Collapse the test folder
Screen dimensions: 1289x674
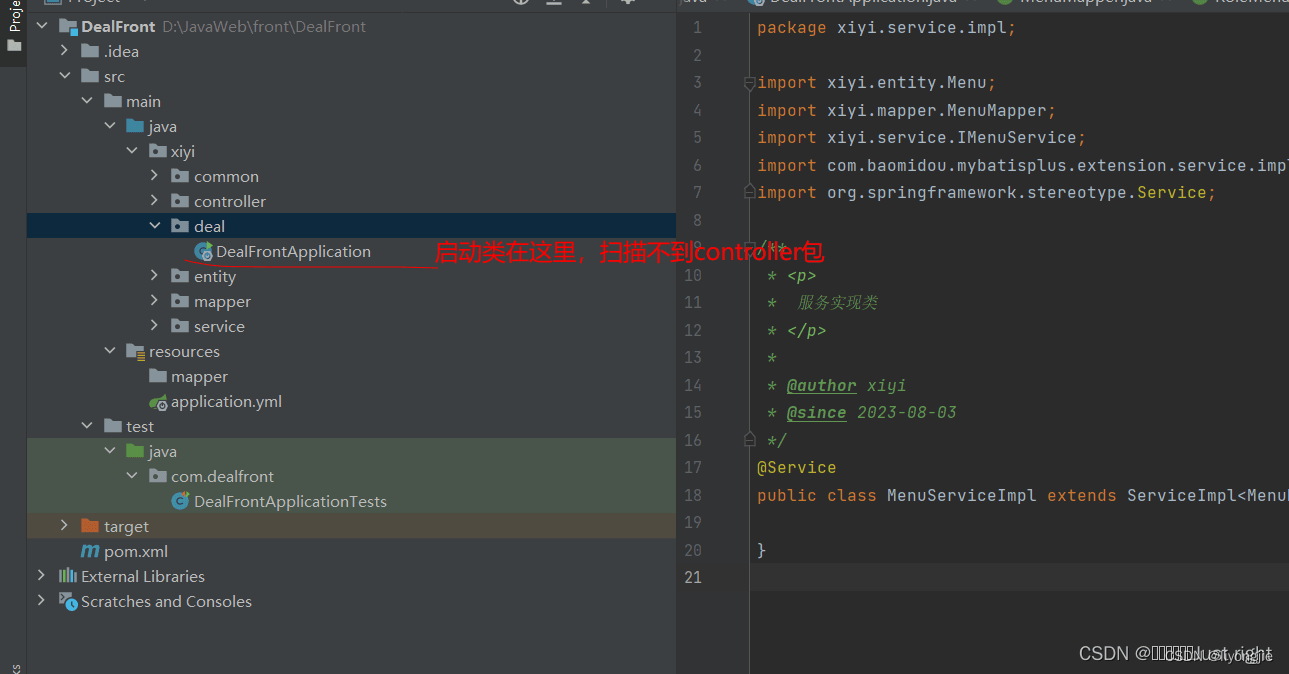tap(87, 426)
